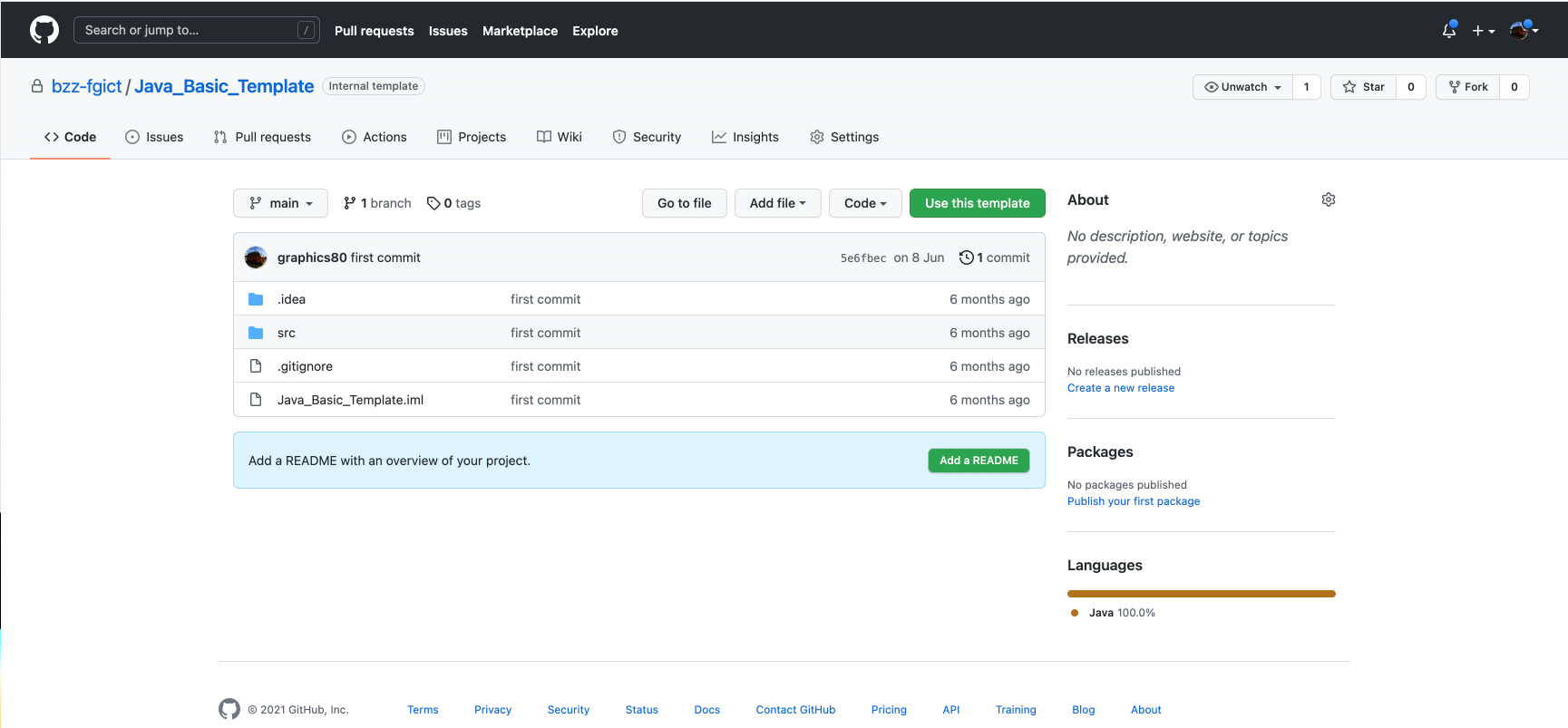This screenshot has height=728, width=1568.
Task: Click the About section gear icon
Action: click(x=1328, y=199)
